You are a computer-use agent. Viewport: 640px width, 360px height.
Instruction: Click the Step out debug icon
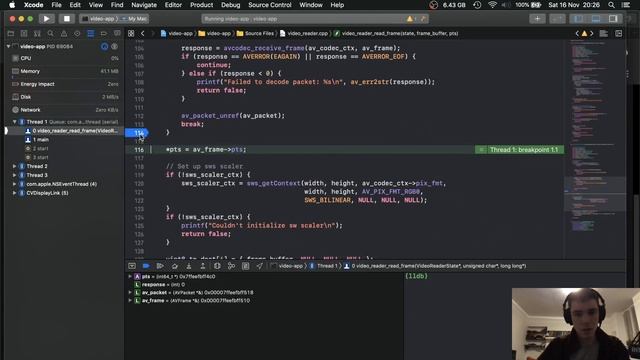(x=203, y=266)
